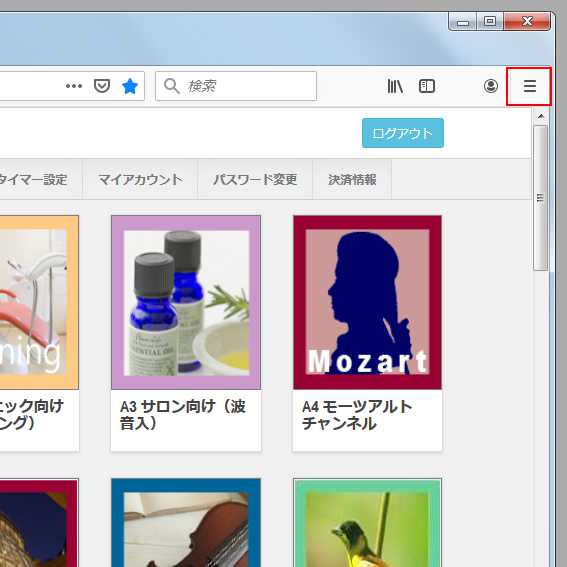
Task: Minimize the Firefox window
Action: [x=462, y=22]
